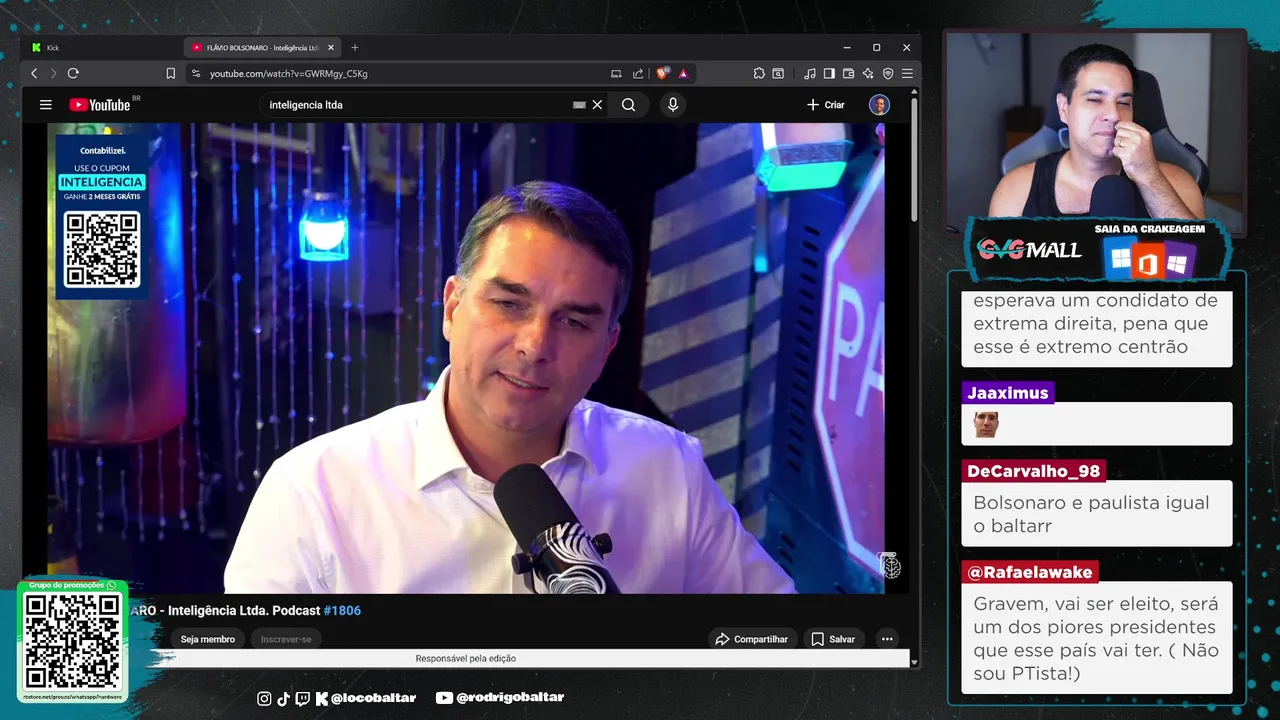The height and width of the screenshot is (720, 1280).
Task: Click the emote in Jaaximus message
Action: 986,425
